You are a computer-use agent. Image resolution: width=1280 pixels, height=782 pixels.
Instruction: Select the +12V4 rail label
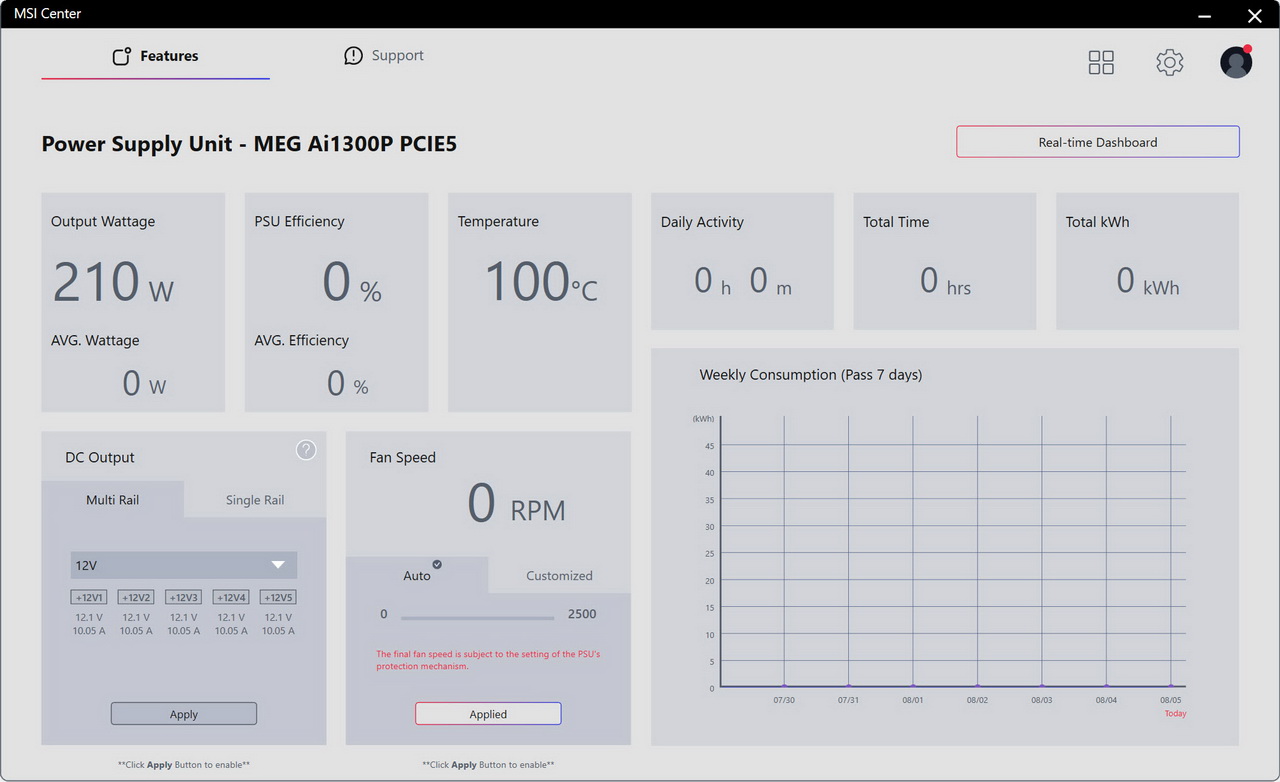(x=231, y=597)
